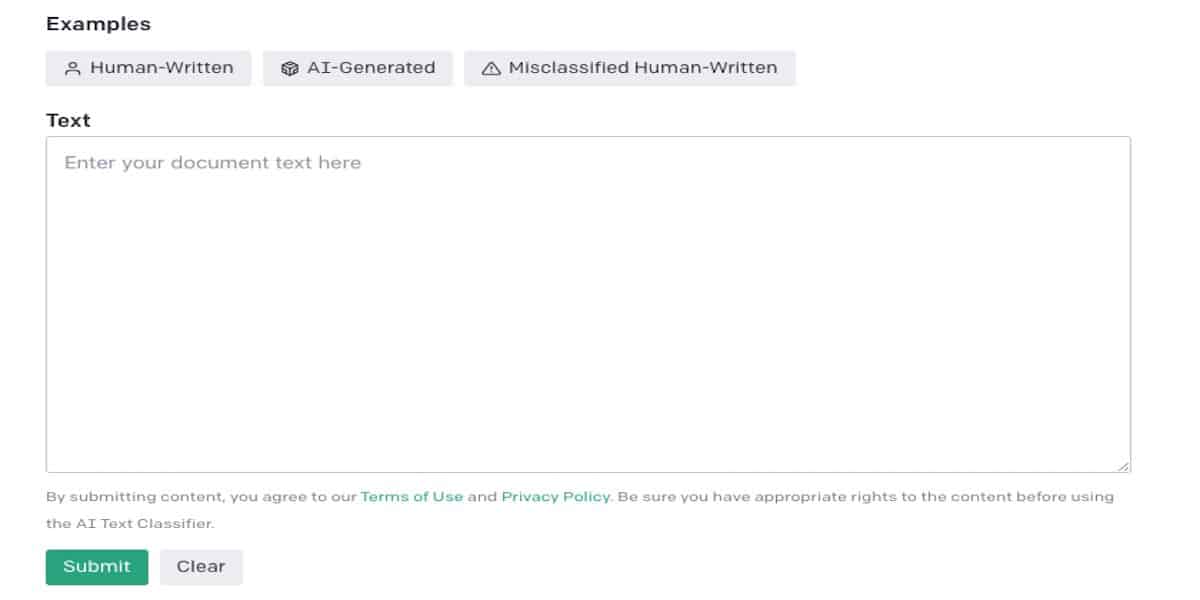Click the warning triangle icon beside Misclassified
This screenshot has height=600, width=1200.
[490, 69]
